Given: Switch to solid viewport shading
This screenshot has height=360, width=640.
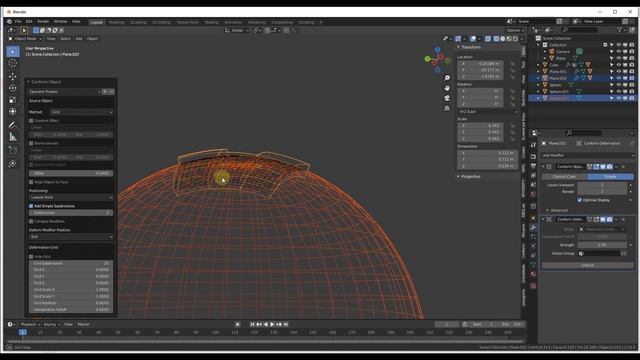Looking at the screenshot, I should (x=502, y=39).
